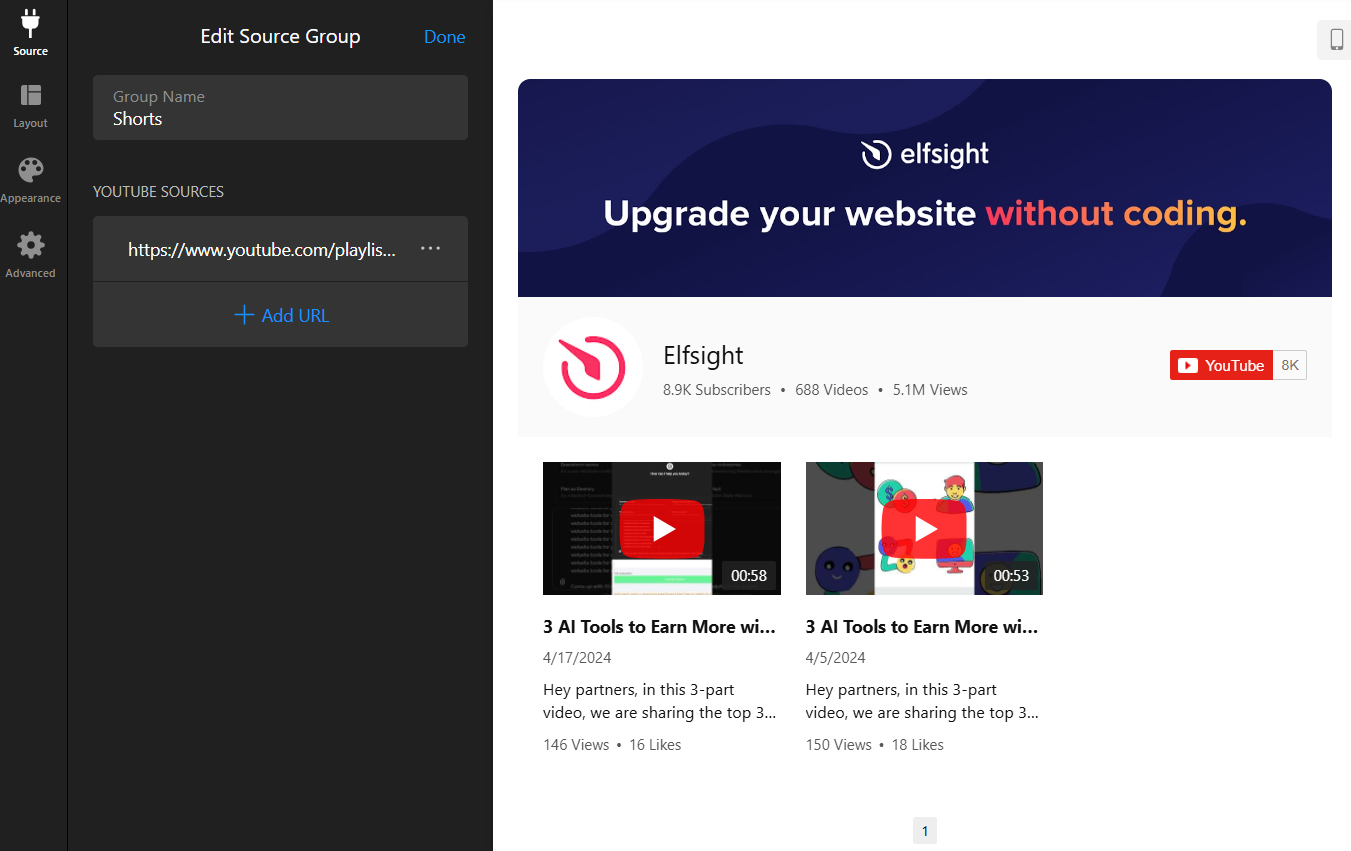
Task: Click the Edit Source Group title
Action: pyautogui.click(x=280, y=37)
